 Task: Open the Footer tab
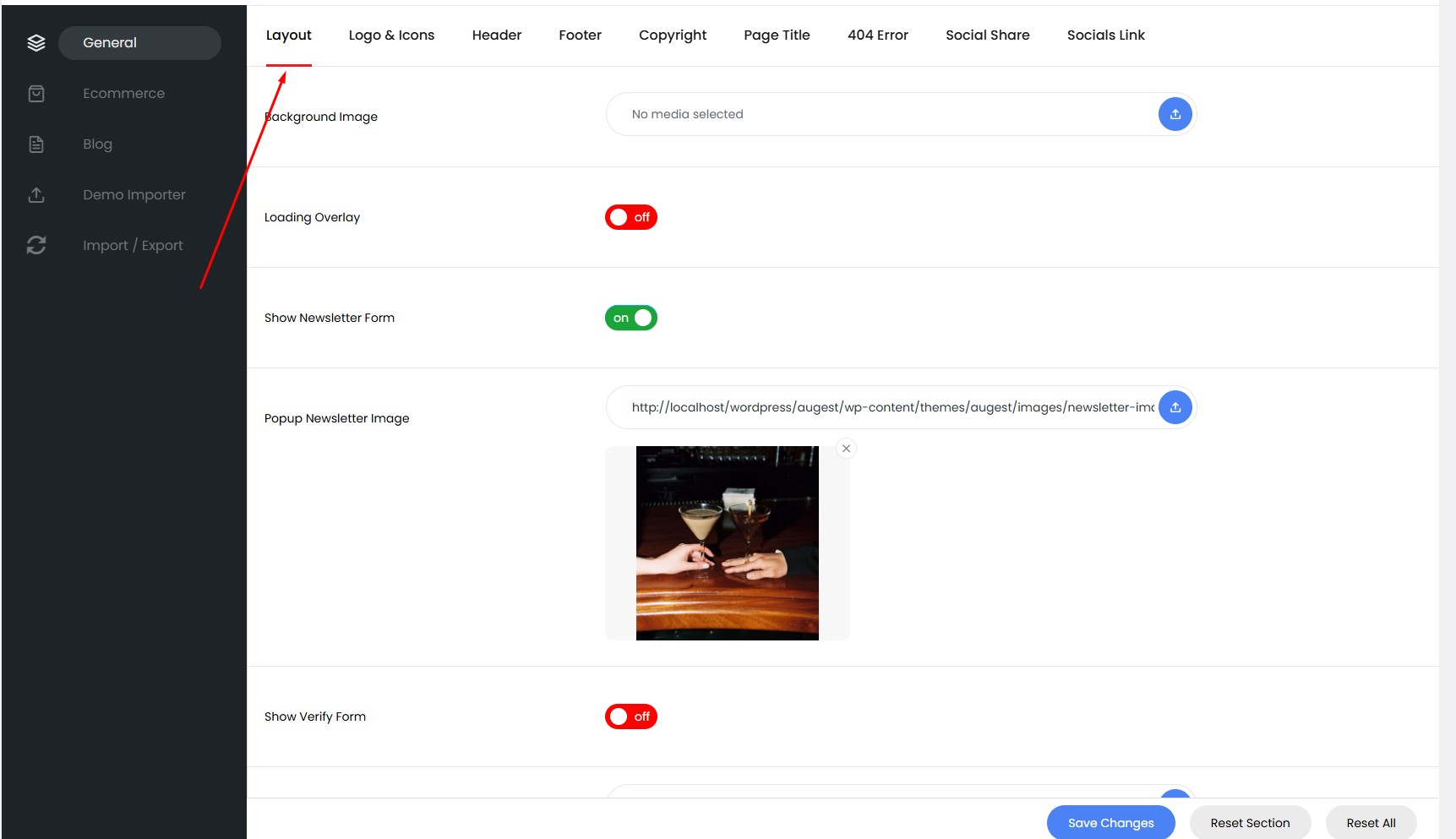click(580, 35)
